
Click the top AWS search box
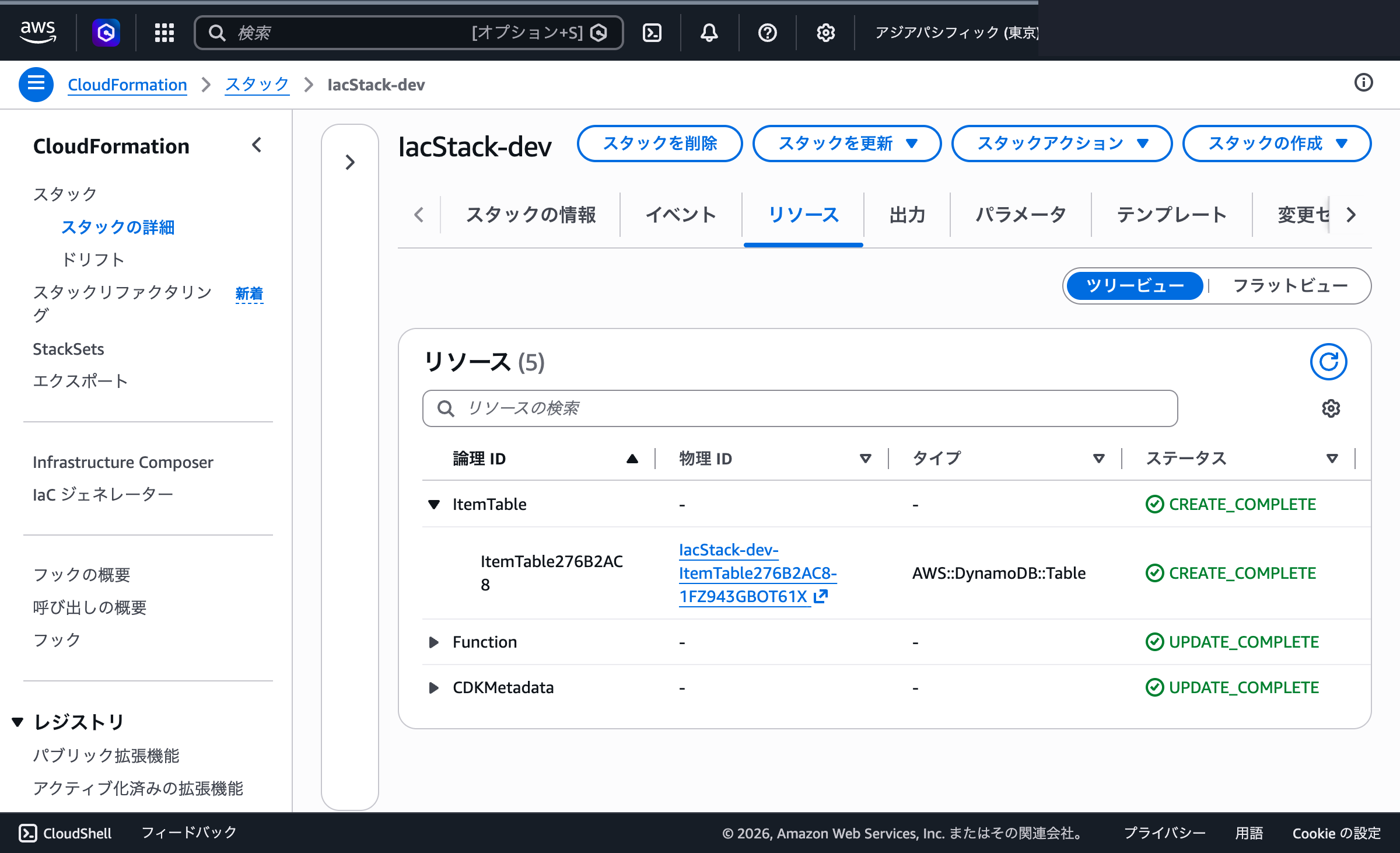pyautogui.click(x=408, y=33)
